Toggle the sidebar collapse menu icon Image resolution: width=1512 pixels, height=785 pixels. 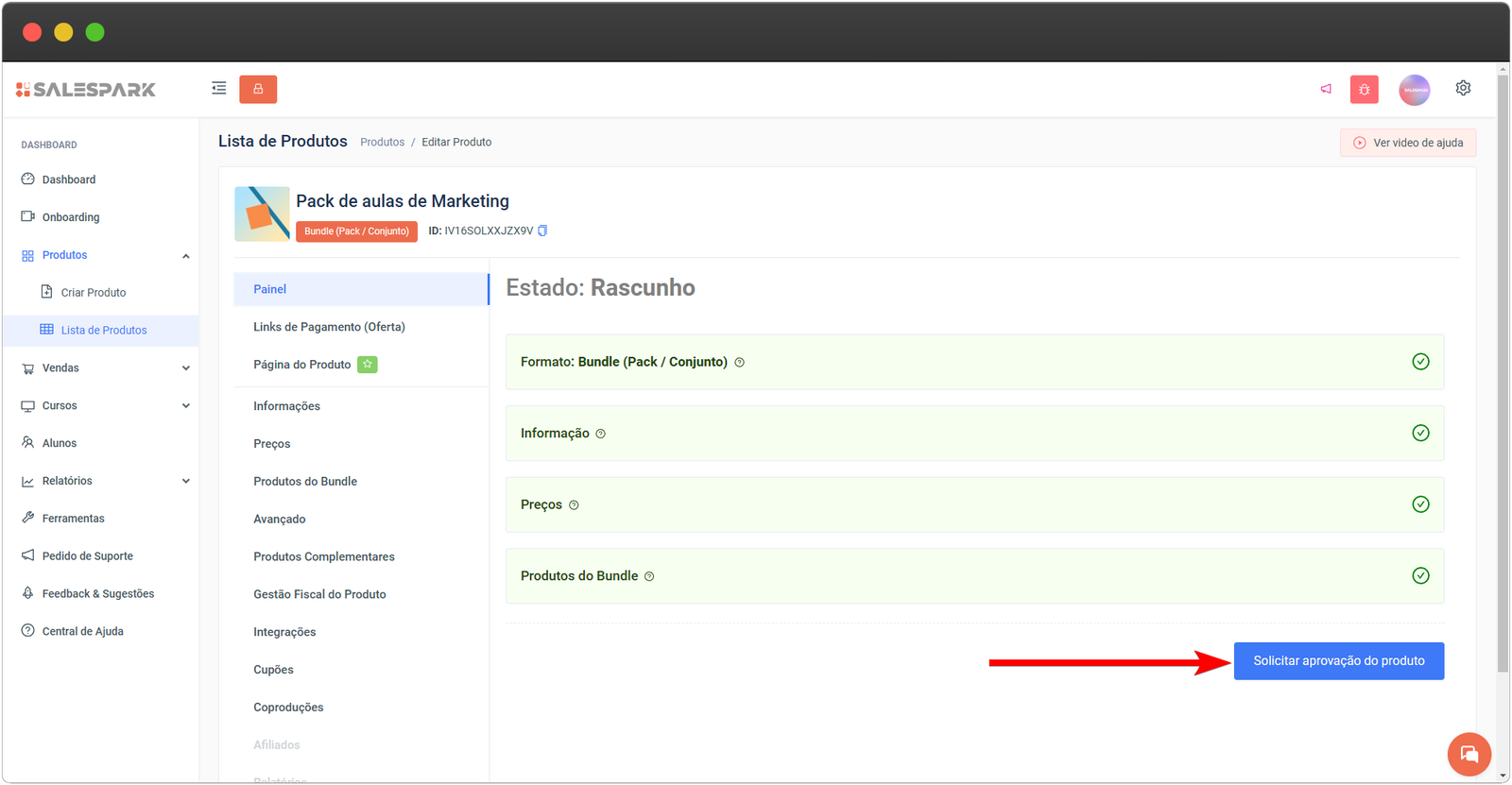coord(219,89)
